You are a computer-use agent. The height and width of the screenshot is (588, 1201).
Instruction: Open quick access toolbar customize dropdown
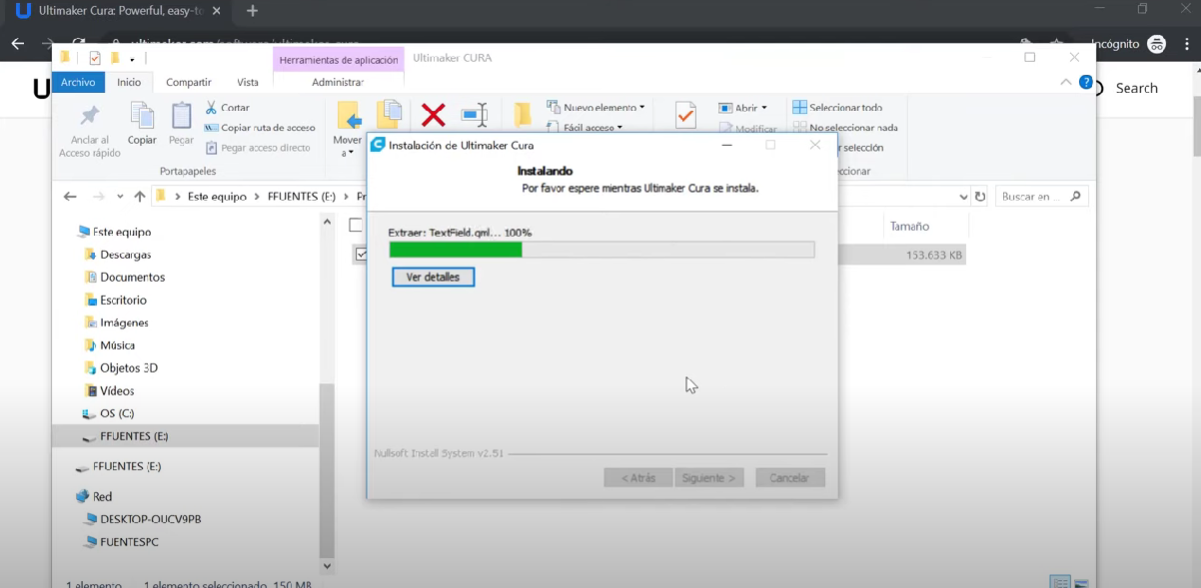[x=132, y=59]
